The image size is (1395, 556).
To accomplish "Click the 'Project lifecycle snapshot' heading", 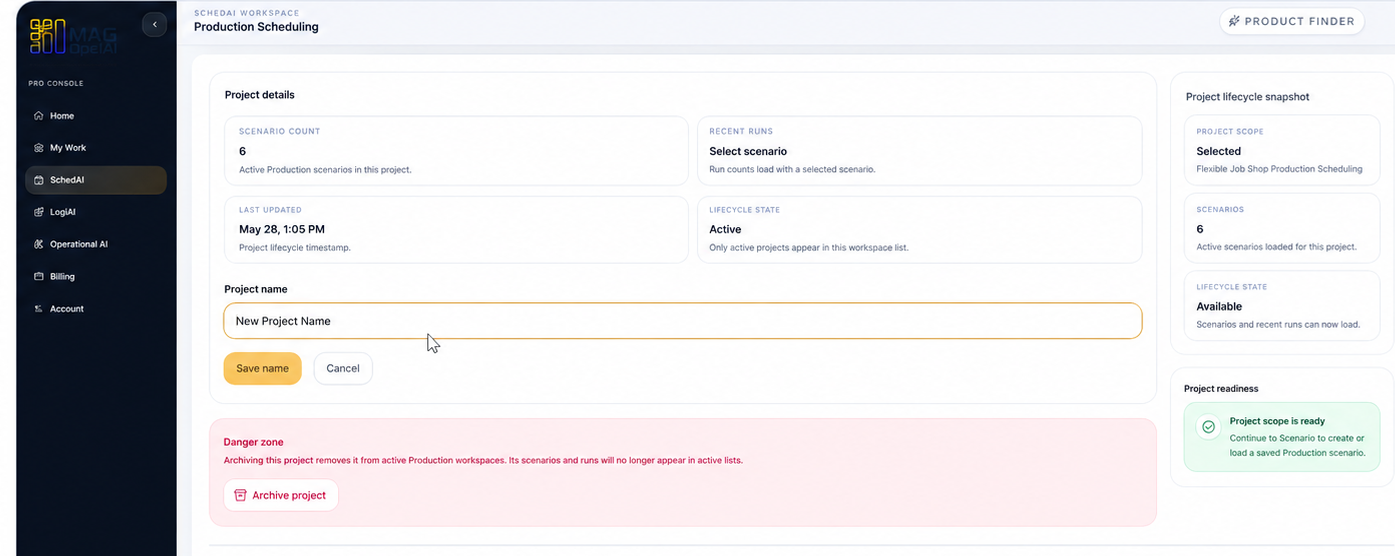I will pos(1248,97).
